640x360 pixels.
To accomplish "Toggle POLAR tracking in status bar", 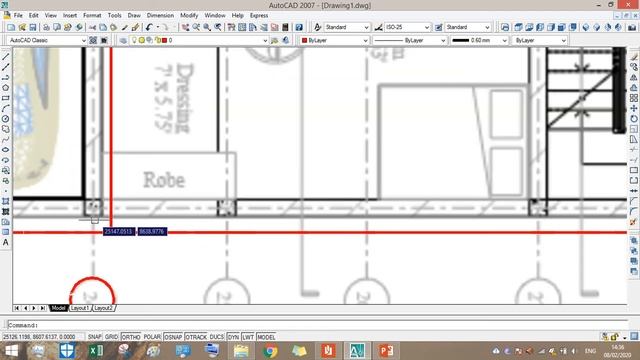I will pyautogui.click(x=152, y=337).
